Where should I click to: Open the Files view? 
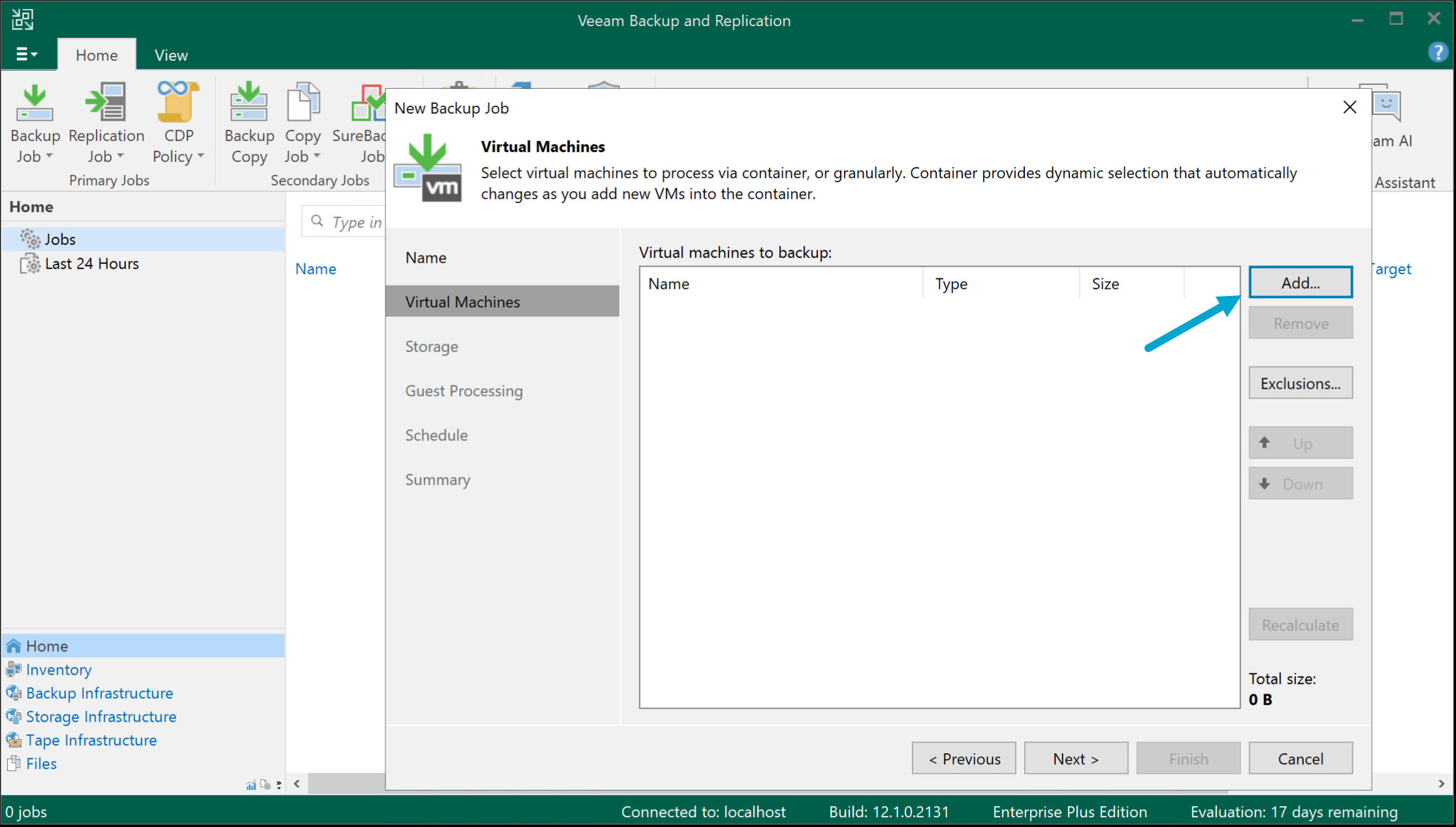click(40, 763)
